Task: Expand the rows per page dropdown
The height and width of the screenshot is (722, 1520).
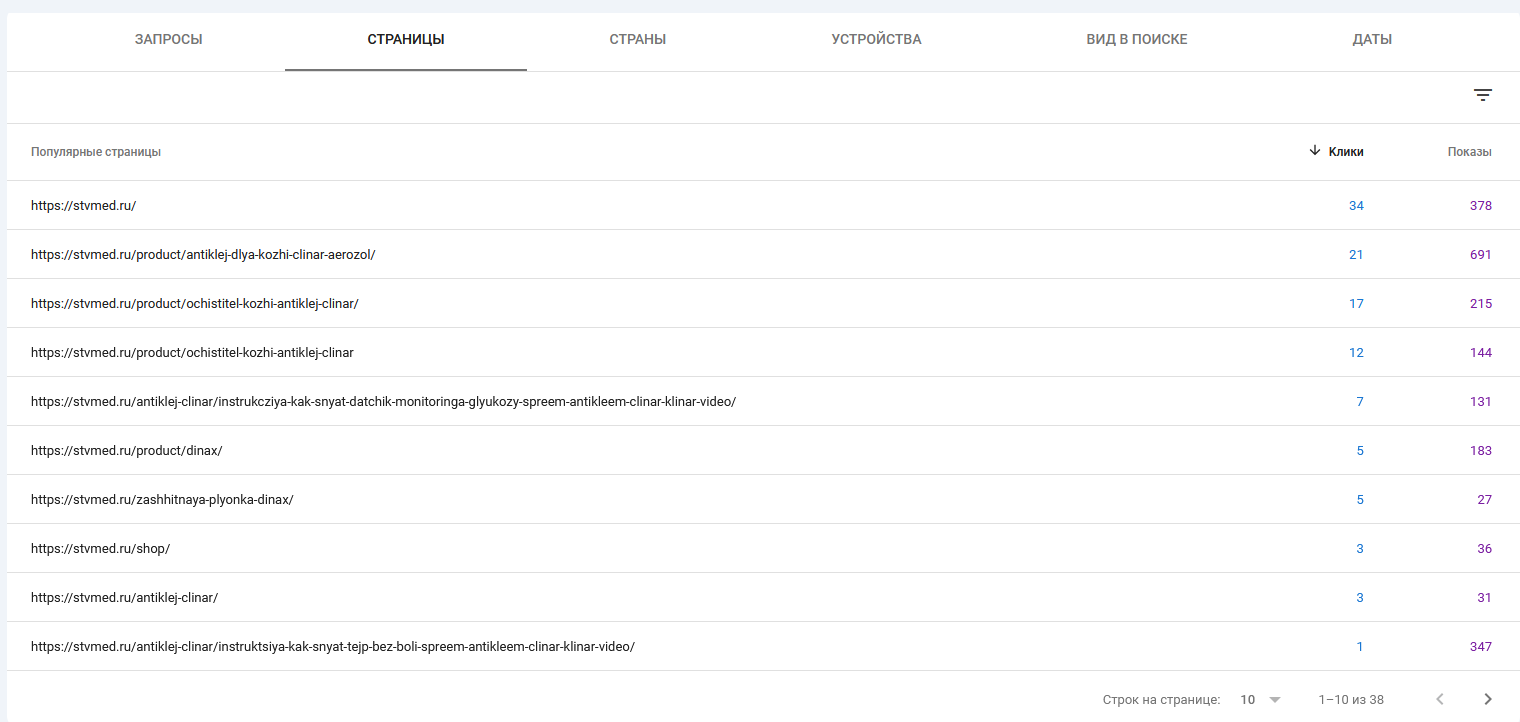Action: tap(1260, 700)
